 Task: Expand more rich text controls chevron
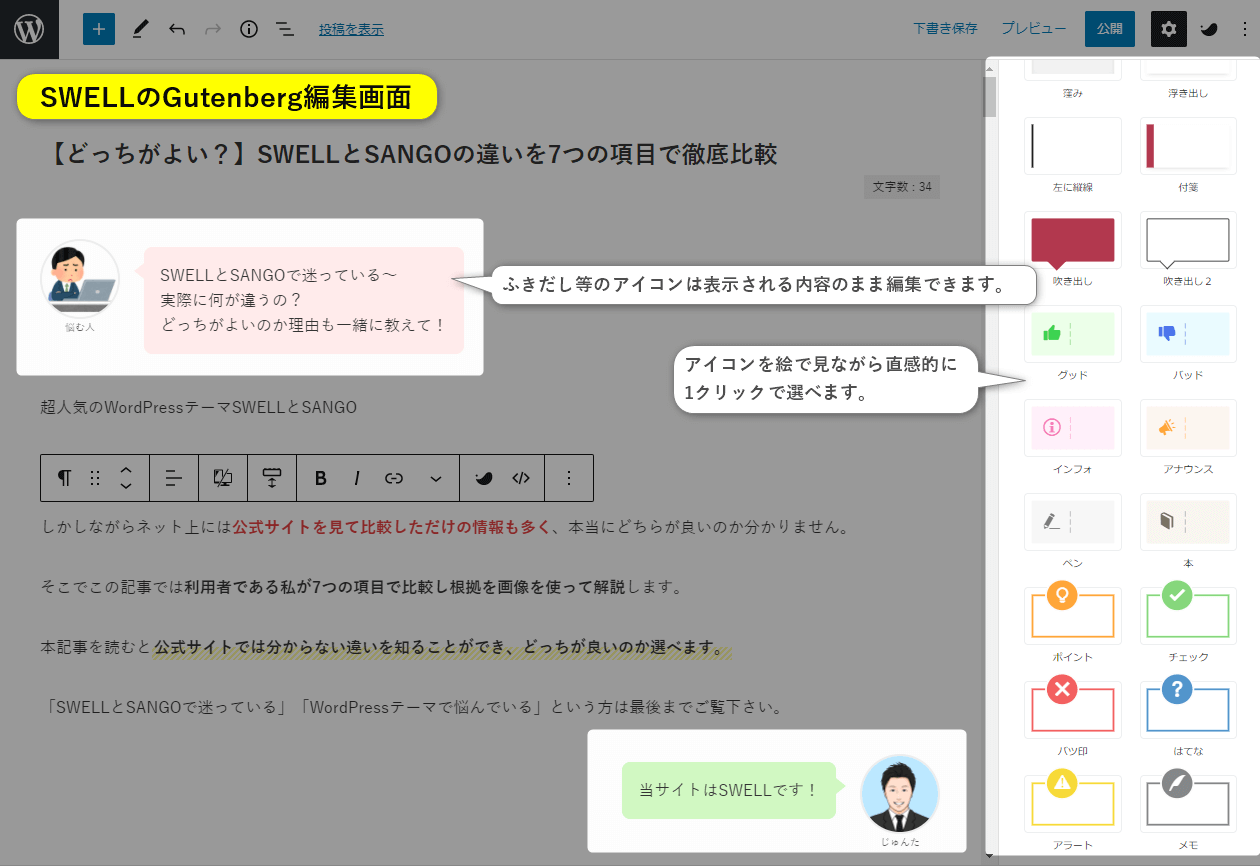point(436,478)
